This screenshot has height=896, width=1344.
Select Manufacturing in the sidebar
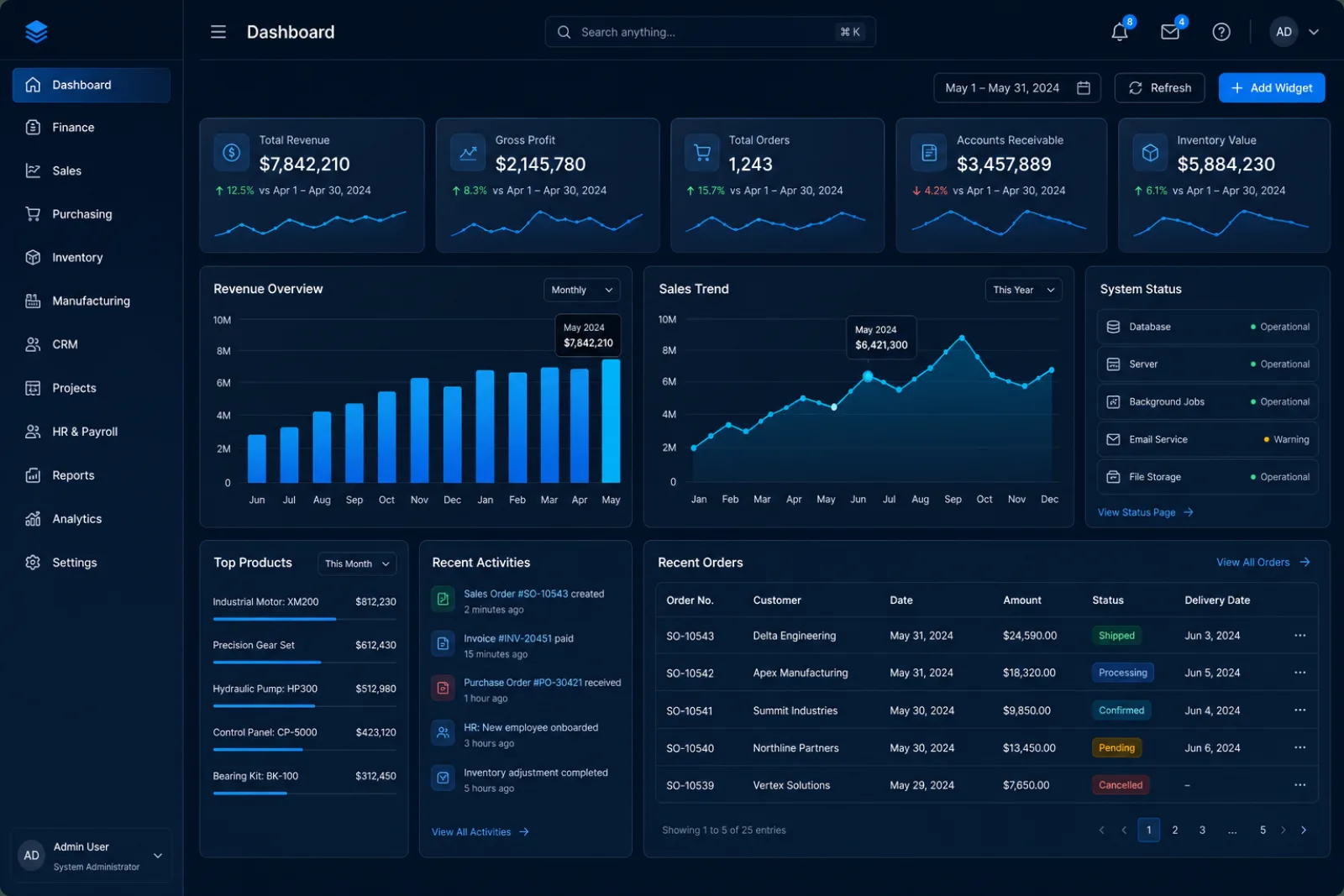point(92,301)
